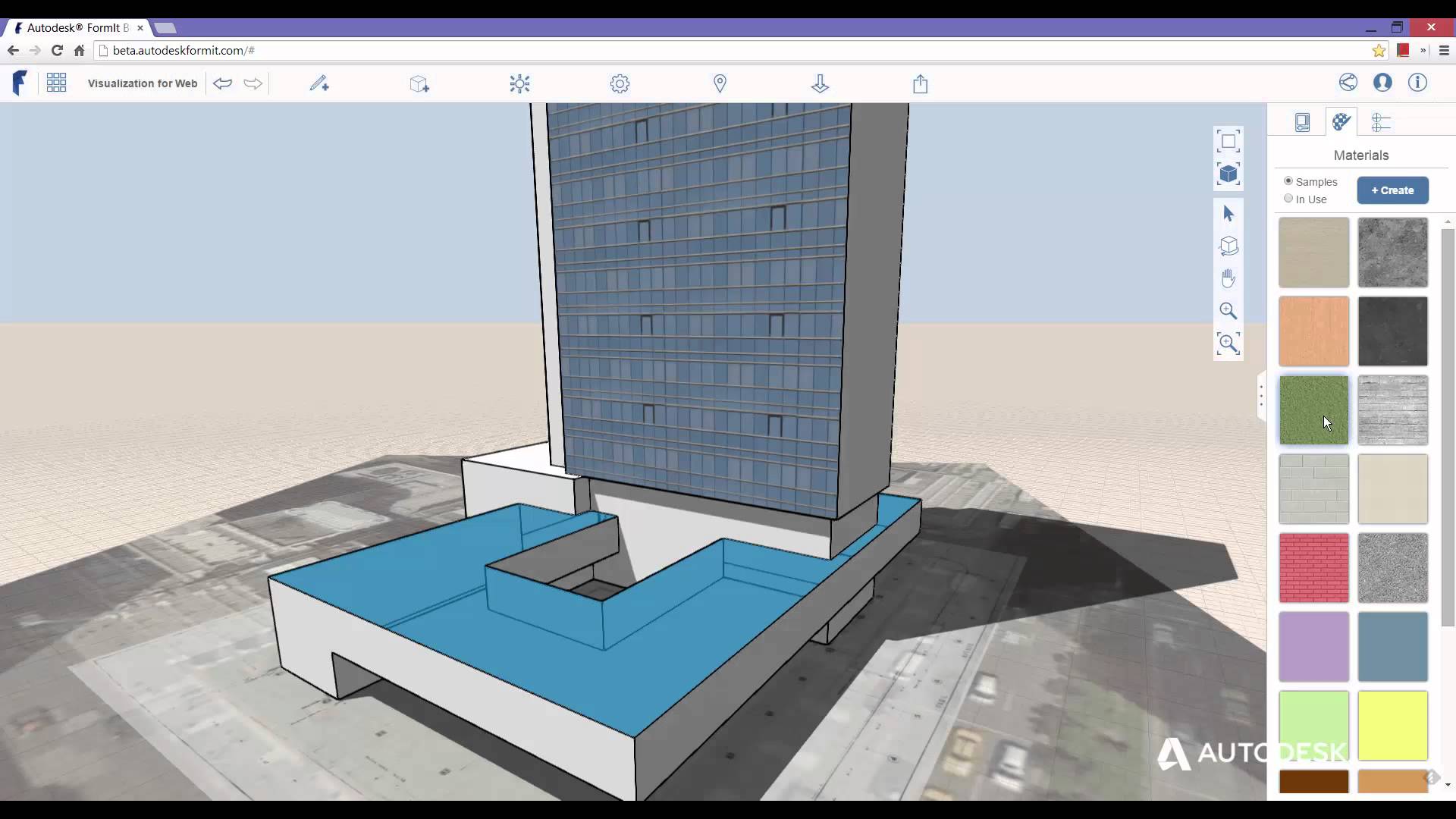Open the share/export panel icon

pyautogui.click(x=919, y=83)
